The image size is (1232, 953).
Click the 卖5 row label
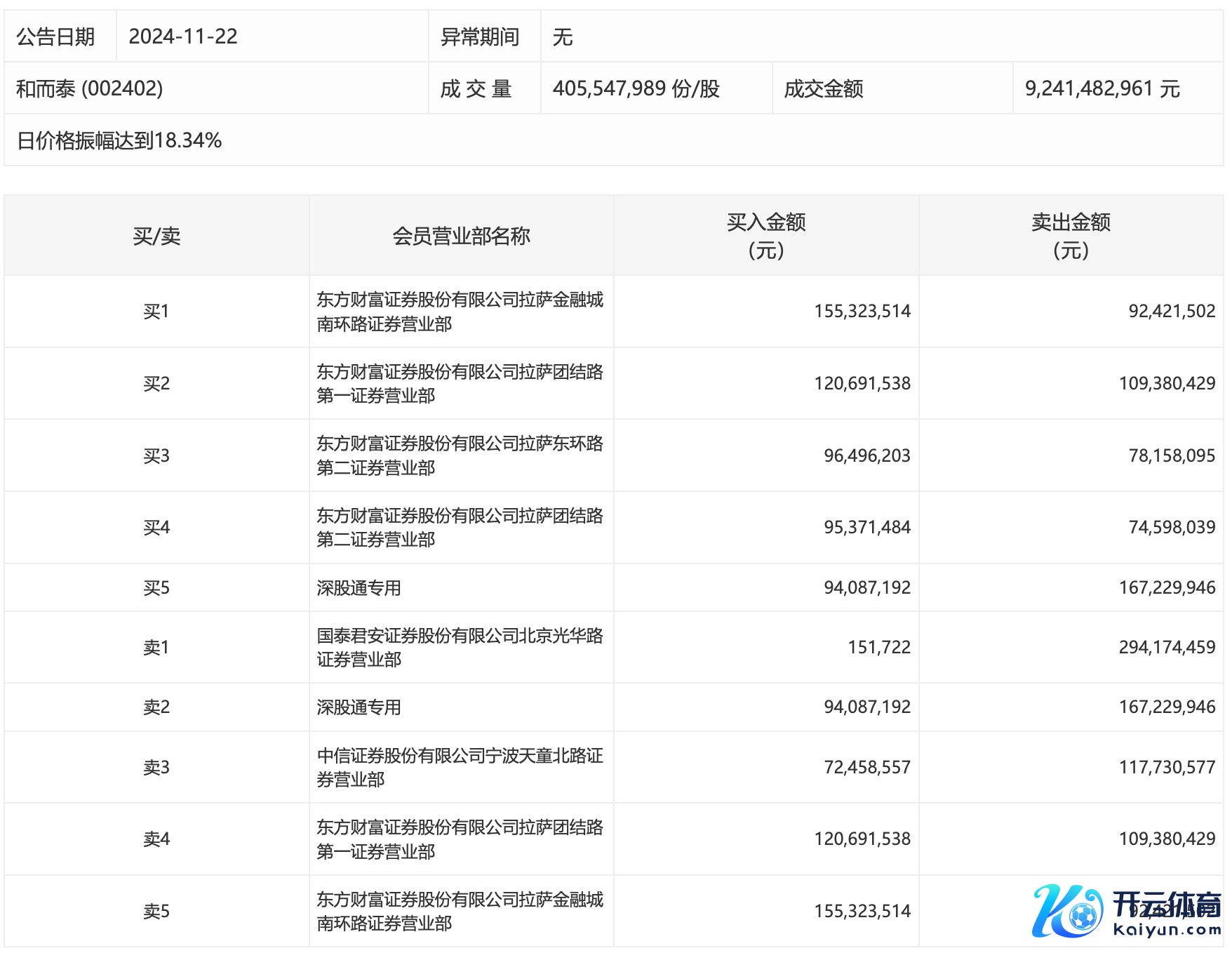click(156, 911)
